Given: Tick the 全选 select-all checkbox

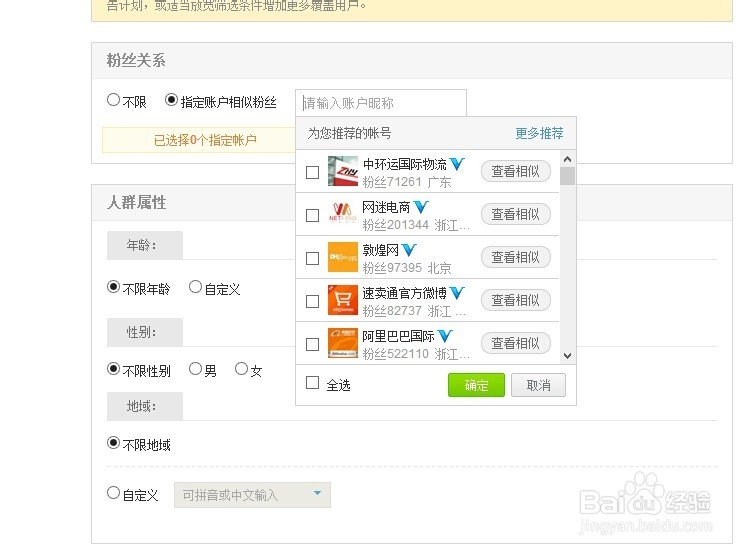Looking at the screenshot, I should (312, 383).
